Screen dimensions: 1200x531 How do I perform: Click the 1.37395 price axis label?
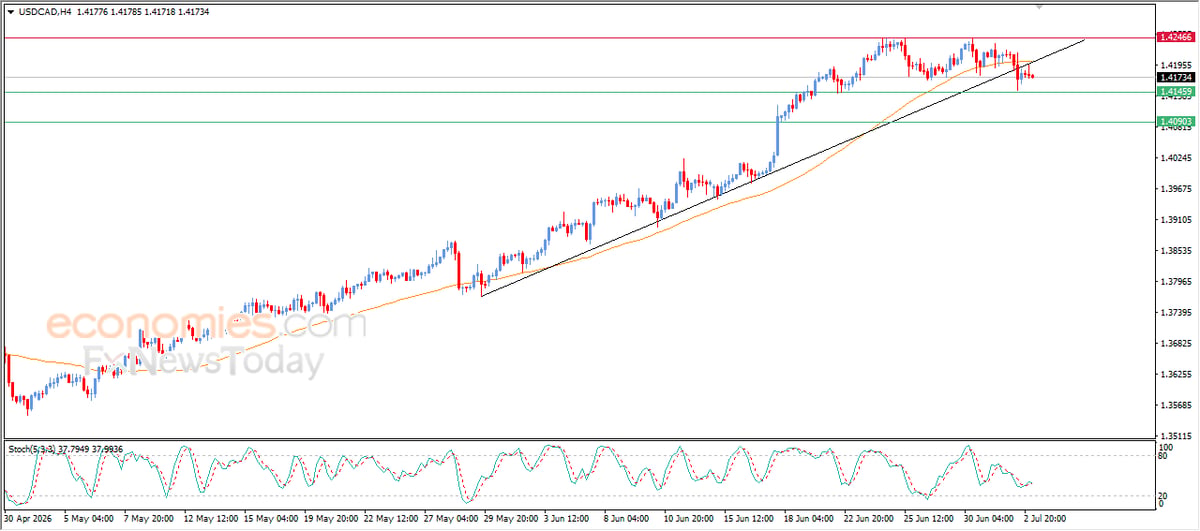point(1175,313)
